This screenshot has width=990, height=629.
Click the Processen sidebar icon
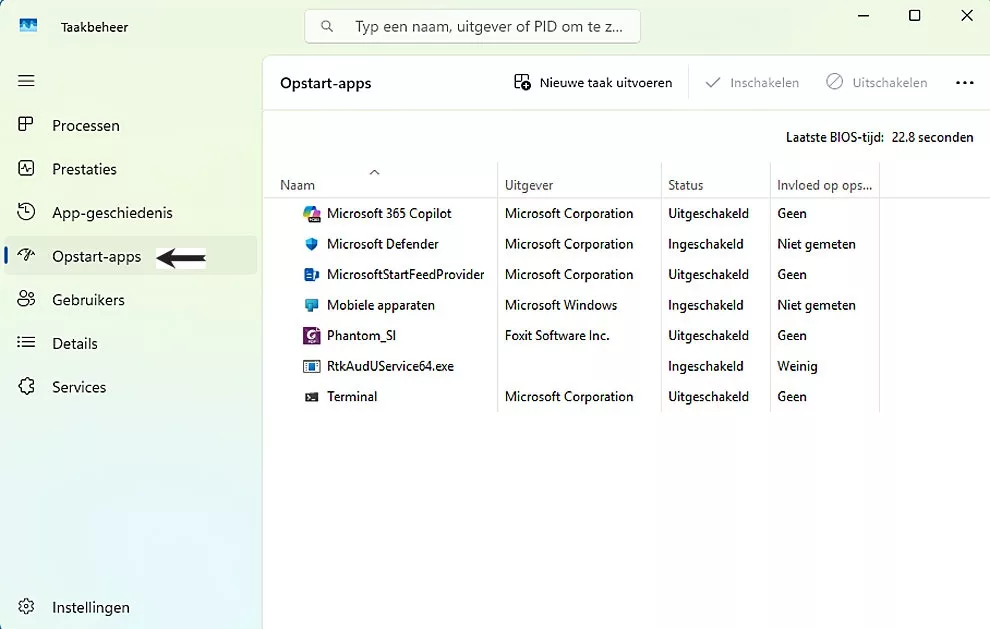[26, 124]
